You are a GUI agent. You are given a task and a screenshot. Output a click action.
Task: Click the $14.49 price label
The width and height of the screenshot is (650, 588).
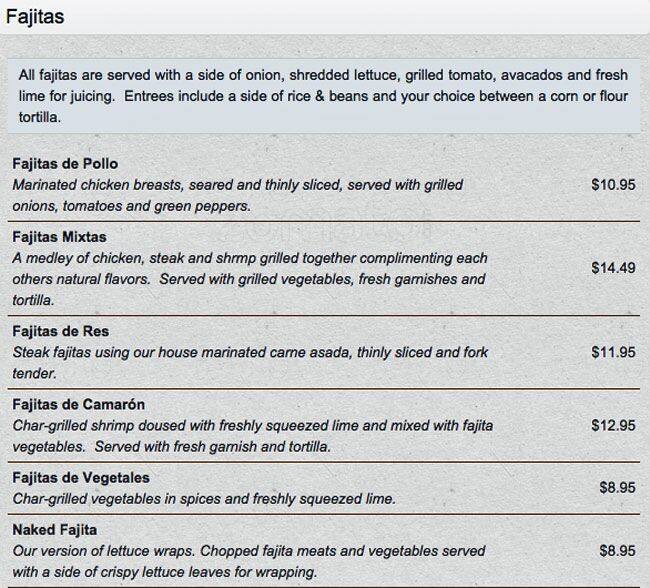[613, 268]
